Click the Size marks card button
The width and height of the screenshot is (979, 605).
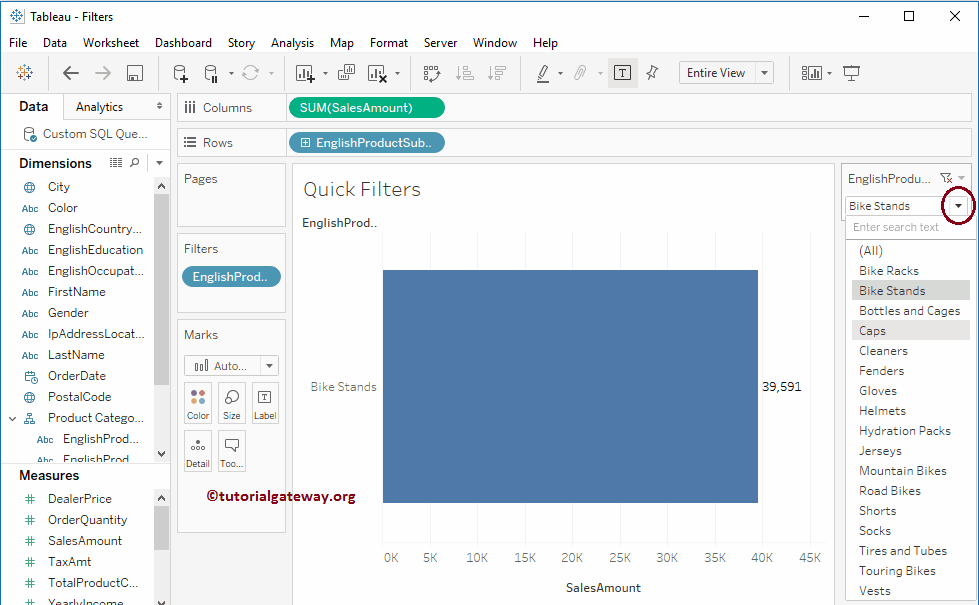point(232,403)
